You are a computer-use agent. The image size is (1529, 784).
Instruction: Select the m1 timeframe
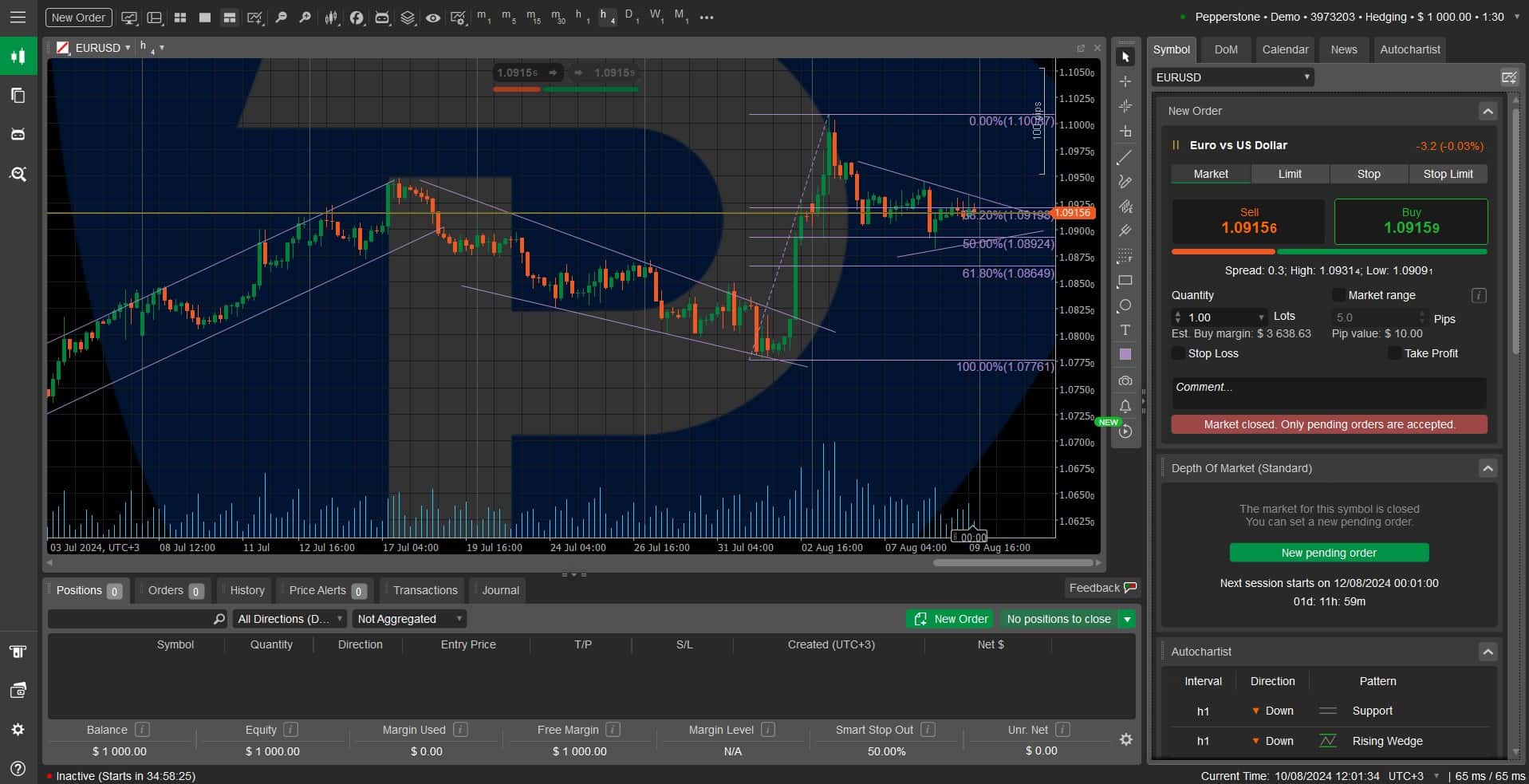click(x=483, y=17)
